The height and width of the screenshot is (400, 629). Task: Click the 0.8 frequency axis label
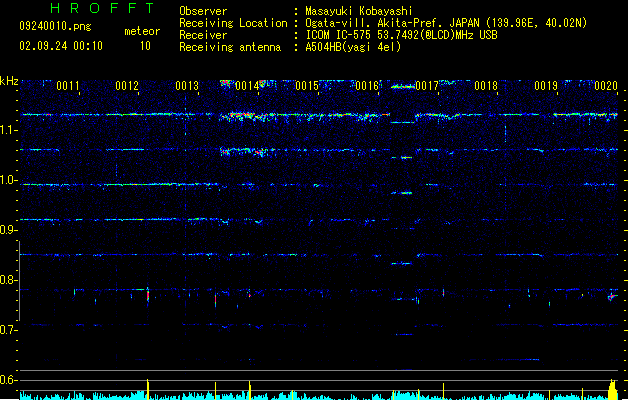pos(8,280)
